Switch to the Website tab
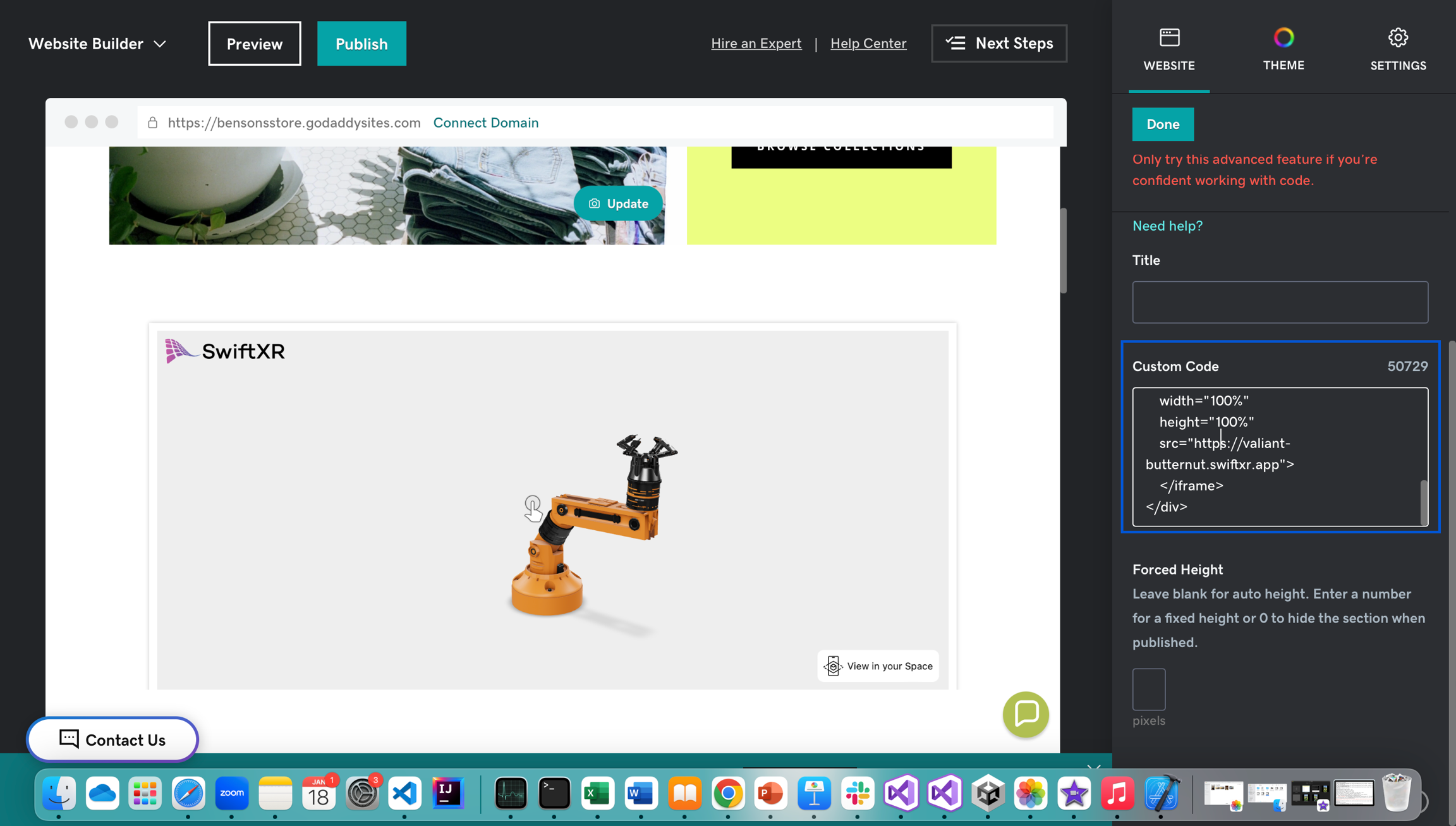1456x826 pixels. [x=1168, y=49]
